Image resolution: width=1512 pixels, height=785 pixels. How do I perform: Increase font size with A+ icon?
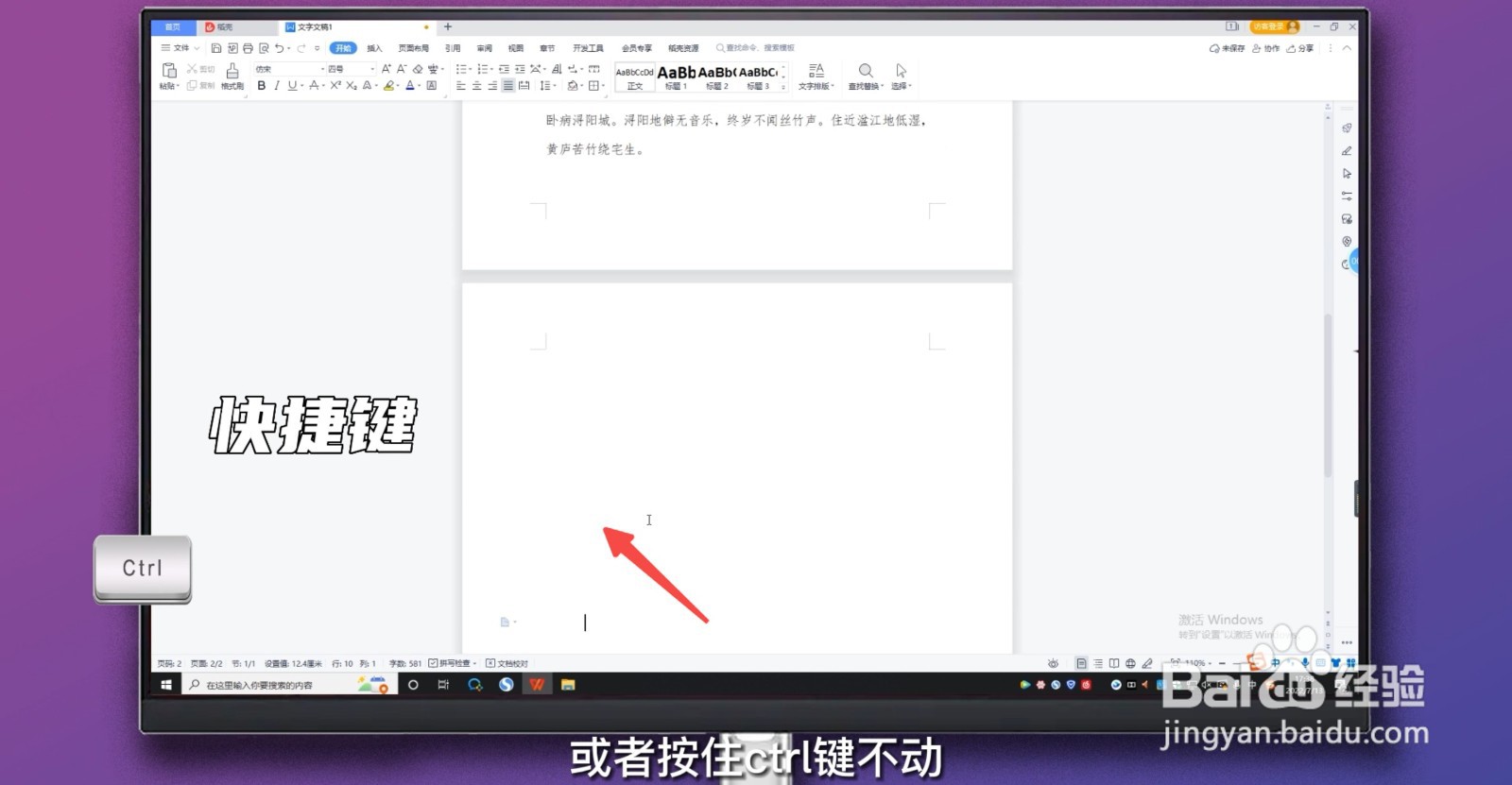tap(386, 69)
